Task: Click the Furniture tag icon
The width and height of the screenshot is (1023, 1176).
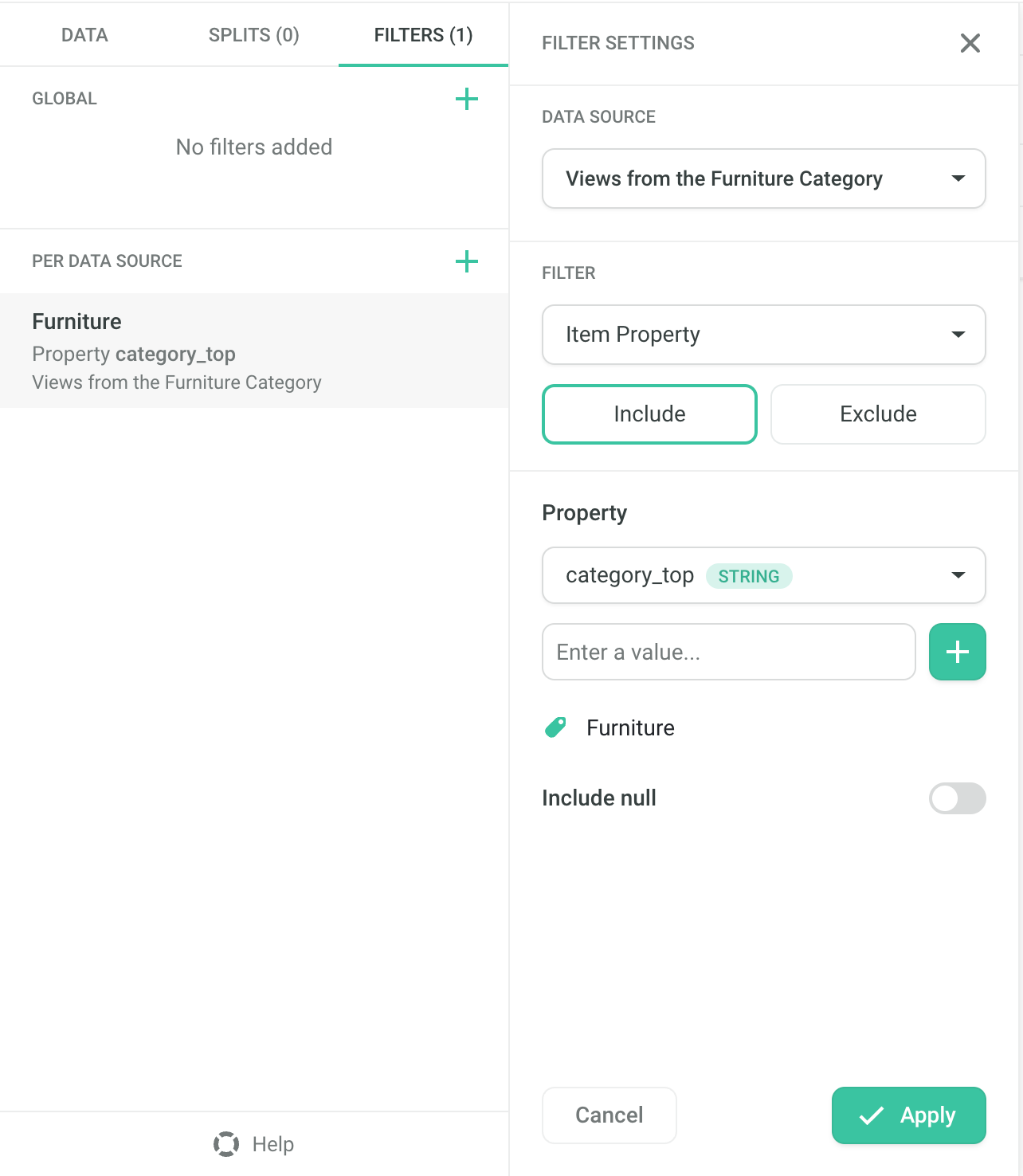Action: pos(555,727)
